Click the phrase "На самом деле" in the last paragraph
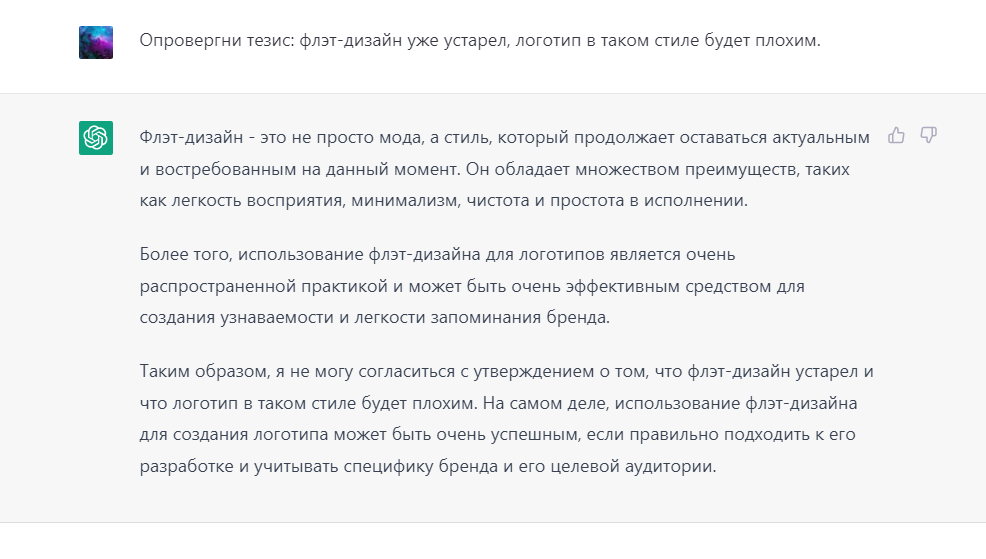The image size is (986, 559). pyautogui.click(x=545, y=403)
